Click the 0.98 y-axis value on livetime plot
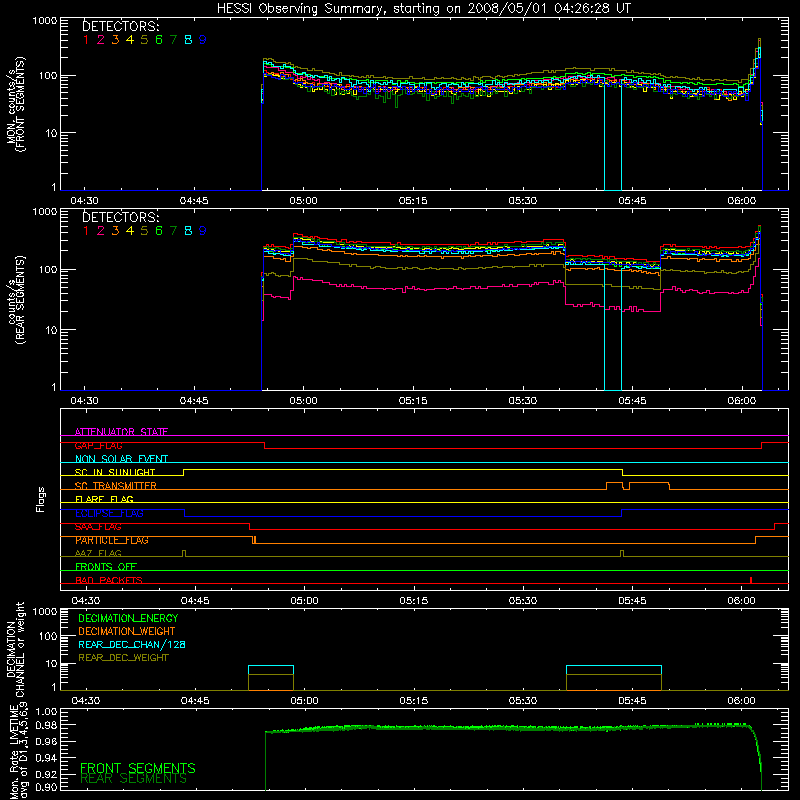The image size is (800, 800). (46, 725)
